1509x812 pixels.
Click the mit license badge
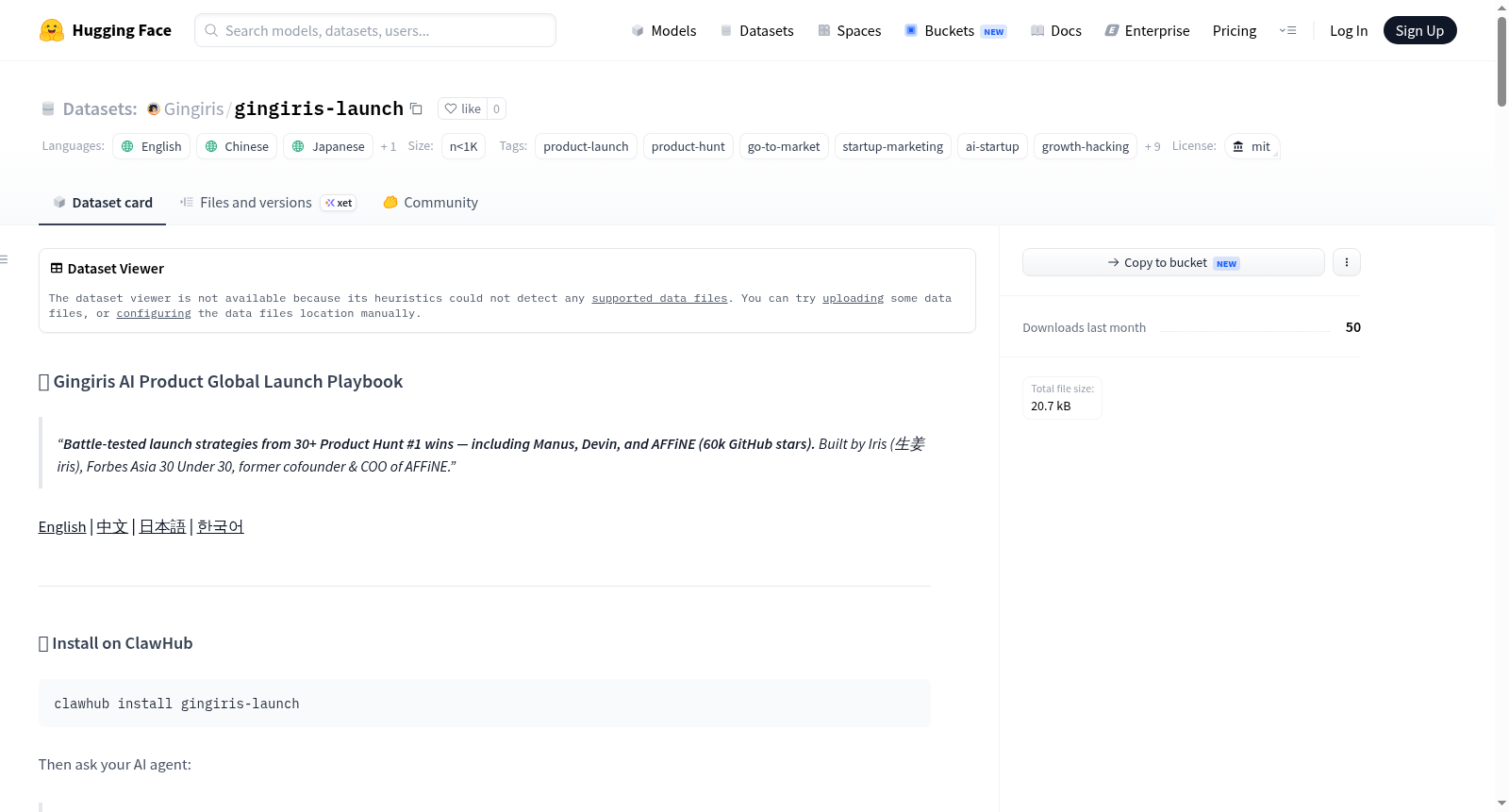1252,146
